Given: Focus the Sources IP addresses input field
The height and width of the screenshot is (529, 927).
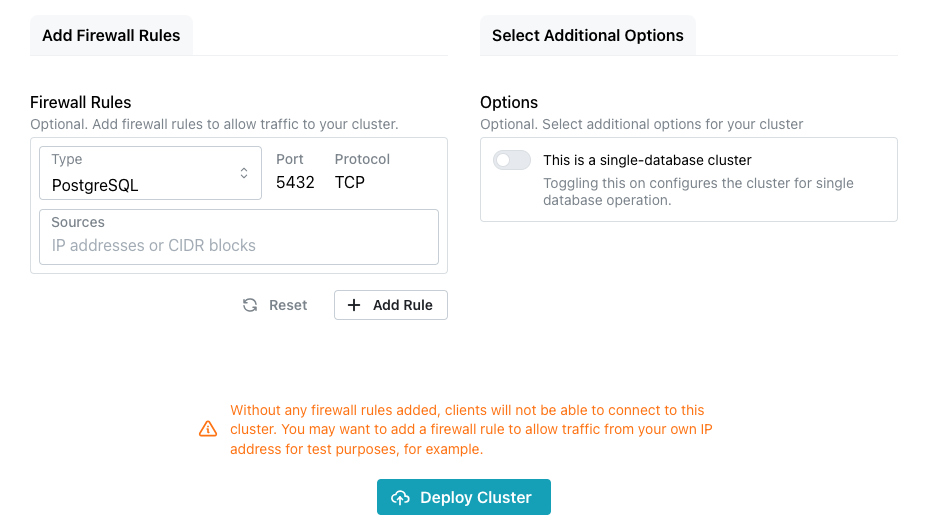Looking at the screenshot, I should coord(239,237).
